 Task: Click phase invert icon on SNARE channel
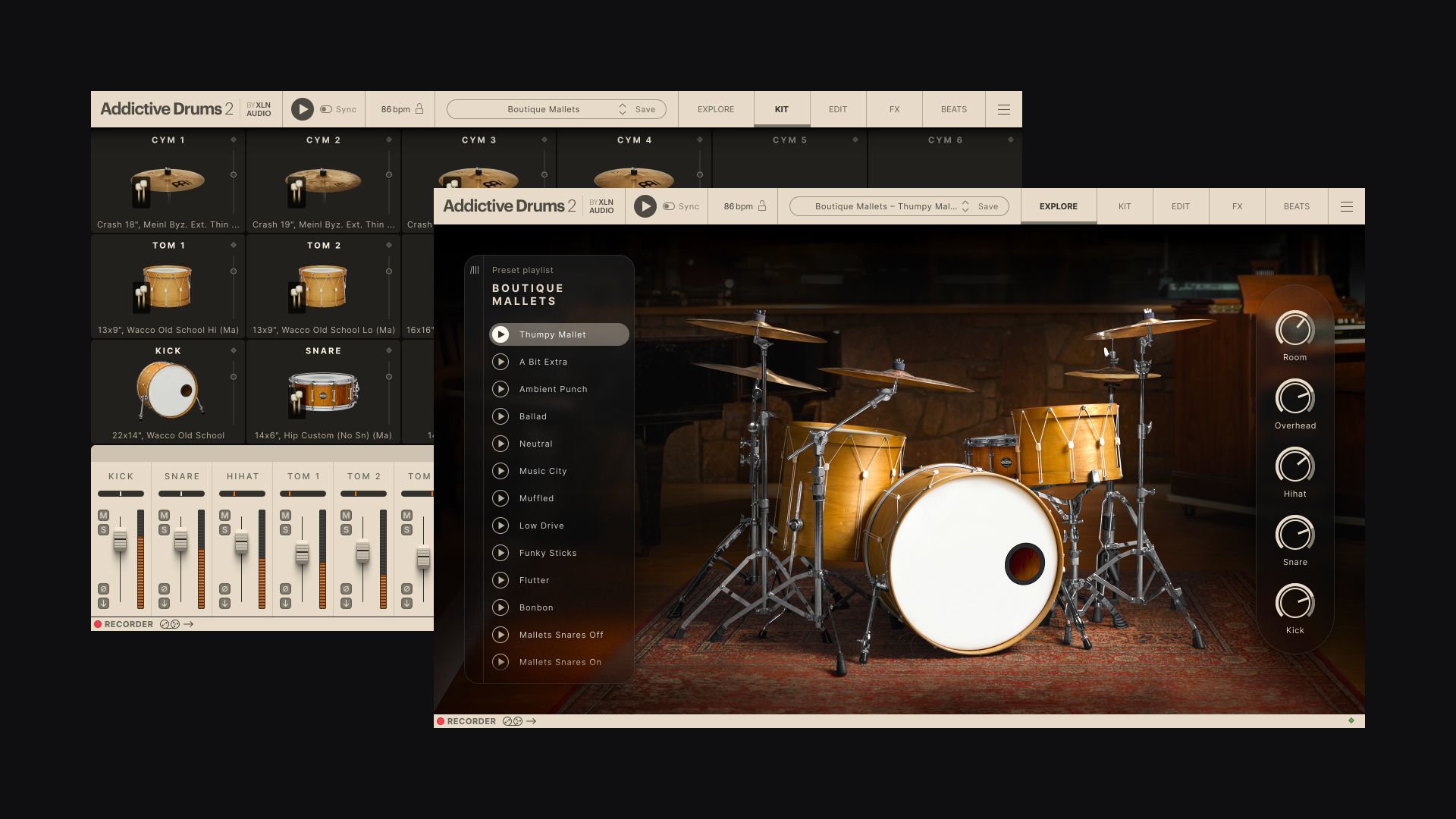[x=164, y=588]
